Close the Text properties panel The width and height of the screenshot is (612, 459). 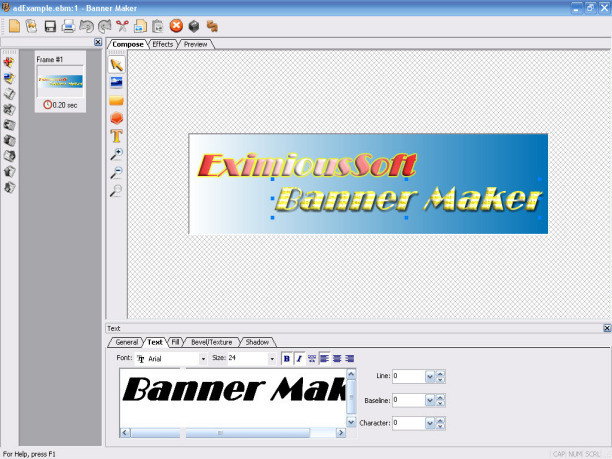point(607,328)
